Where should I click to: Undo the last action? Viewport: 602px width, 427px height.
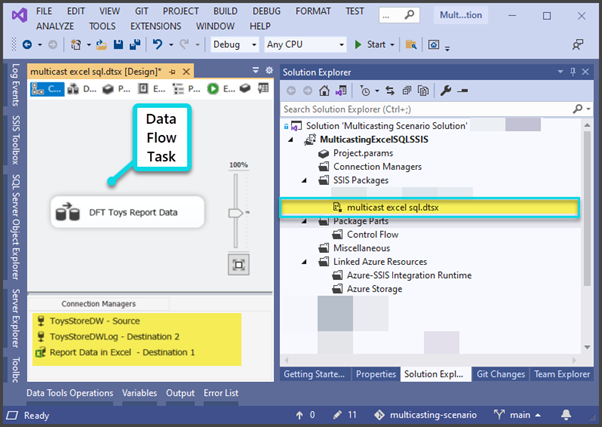(x=157, y=45)
